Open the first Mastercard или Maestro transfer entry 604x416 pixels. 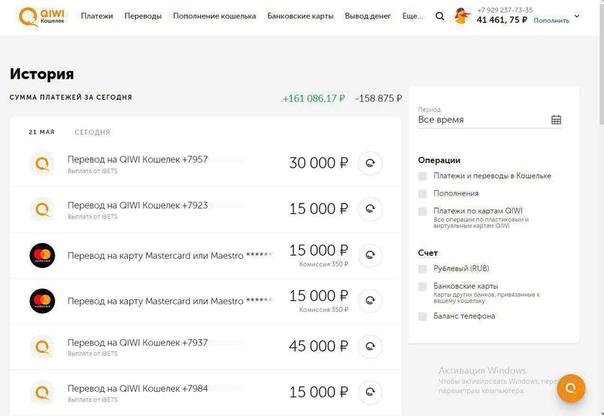pos(170,255)
